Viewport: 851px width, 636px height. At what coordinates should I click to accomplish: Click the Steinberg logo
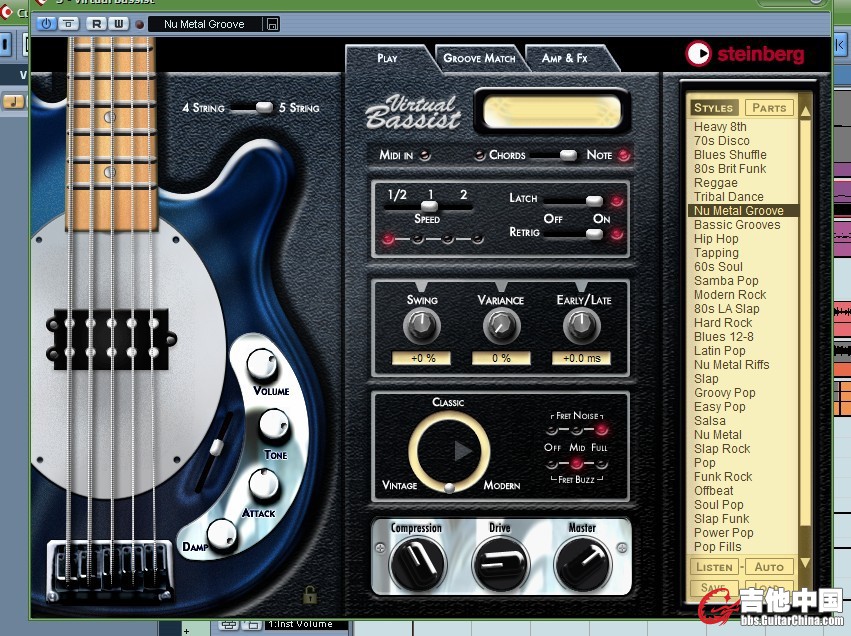744,54
